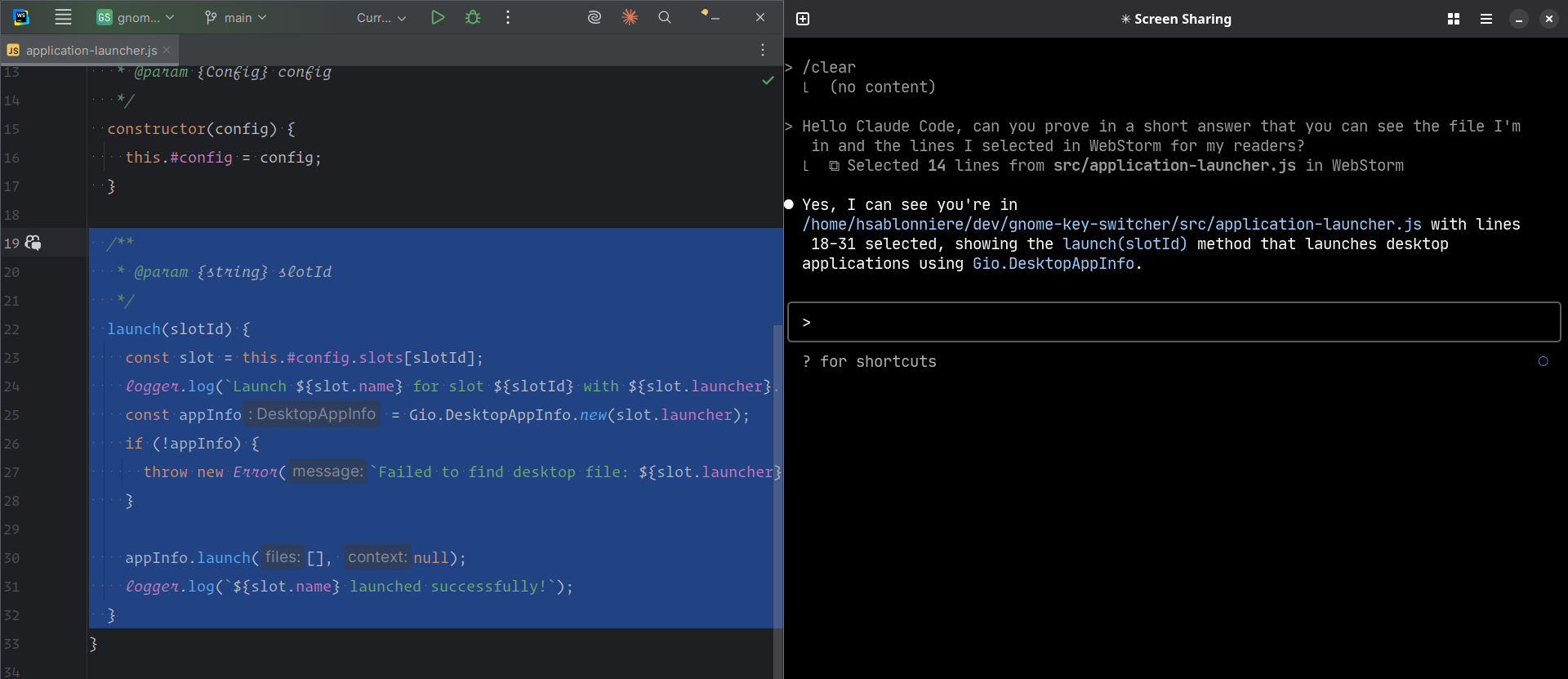Viewport: 1568px width, 679px height.
Task: Open the WebStorm main hamburger menu
Action: pyautogui.click(x=63, y=17)
